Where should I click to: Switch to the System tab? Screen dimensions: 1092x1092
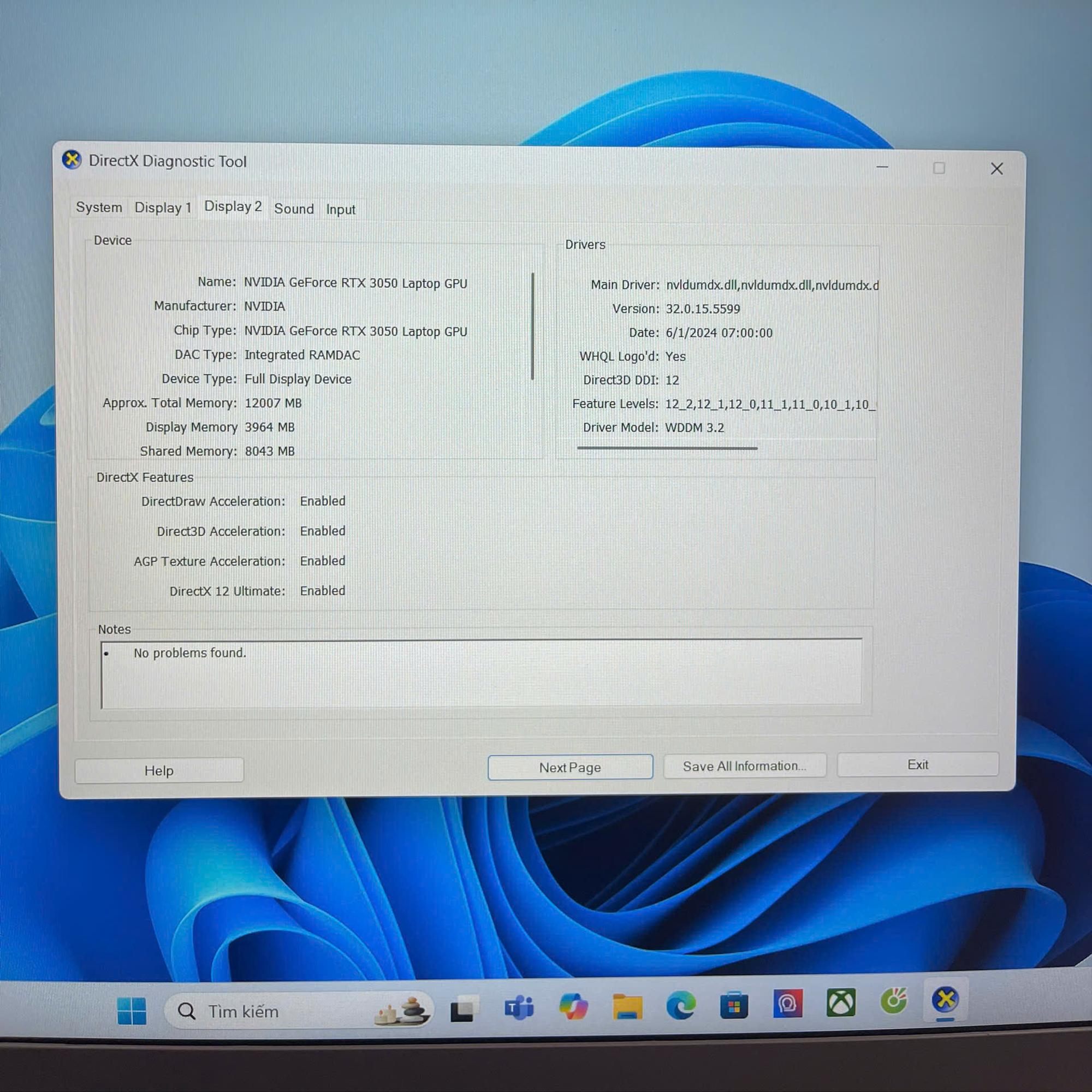99,207
